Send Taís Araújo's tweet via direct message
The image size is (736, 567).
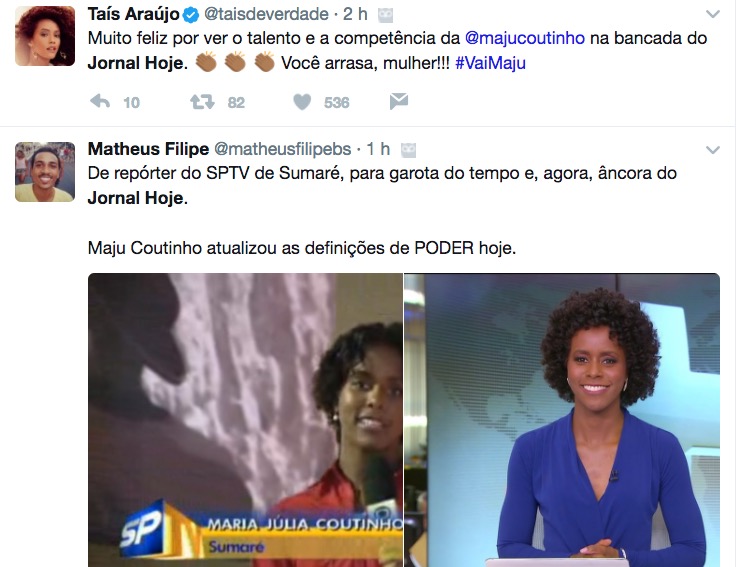(x=399, y=101)
